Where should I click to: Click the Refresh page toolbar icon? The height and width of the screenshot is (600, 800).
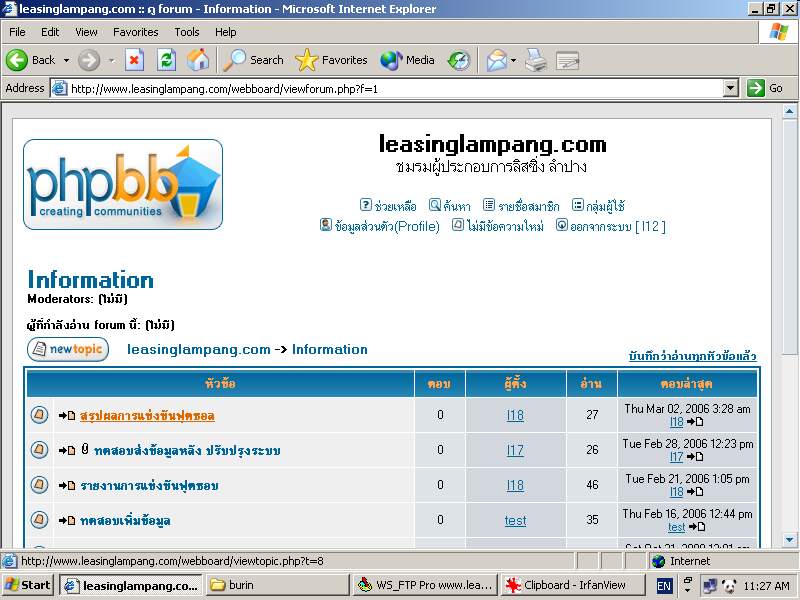(x=166, y=60)
